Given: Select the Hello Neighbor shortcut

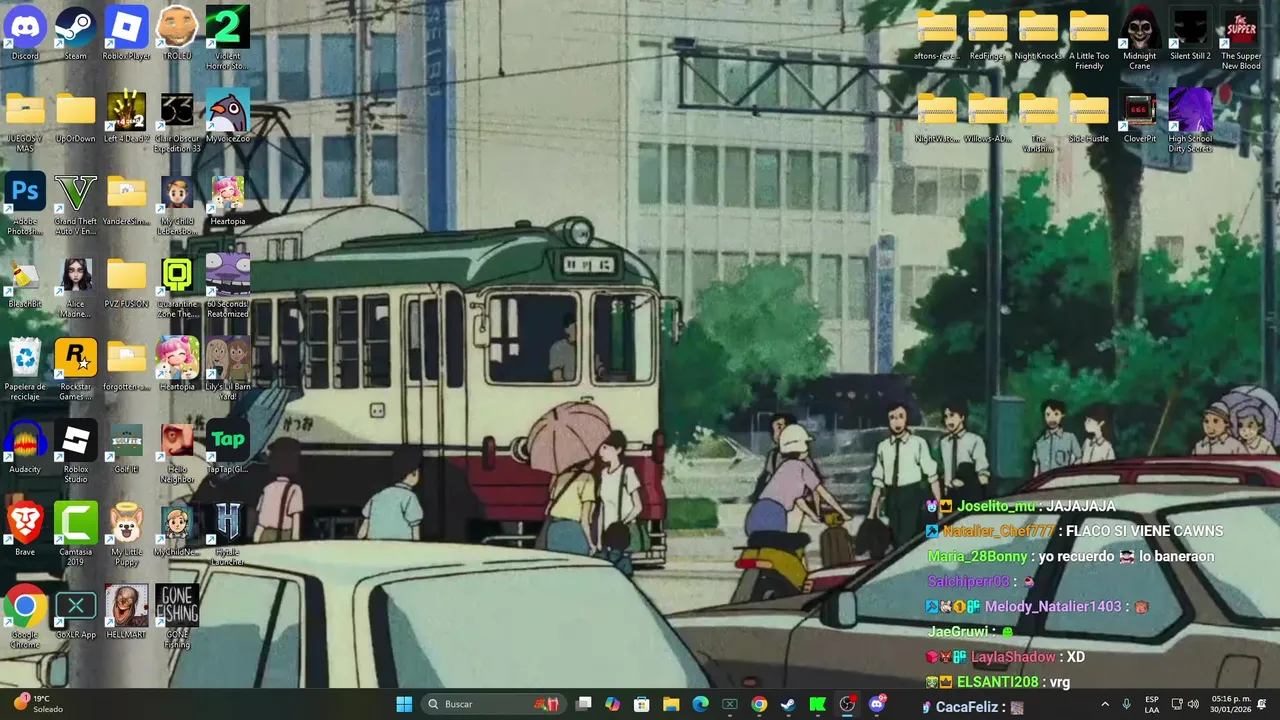Looking at the screenshot, I should tap(177, 453).
